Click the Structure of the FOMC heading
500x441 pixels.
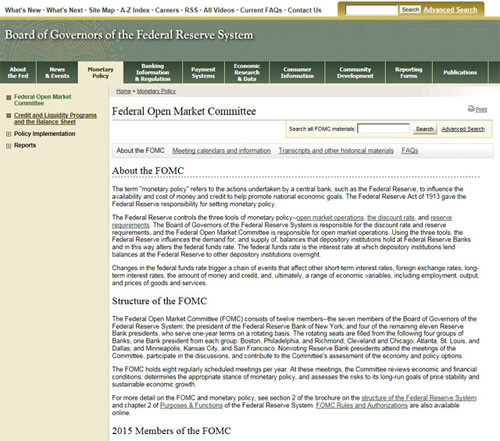(x=159, y=301)
